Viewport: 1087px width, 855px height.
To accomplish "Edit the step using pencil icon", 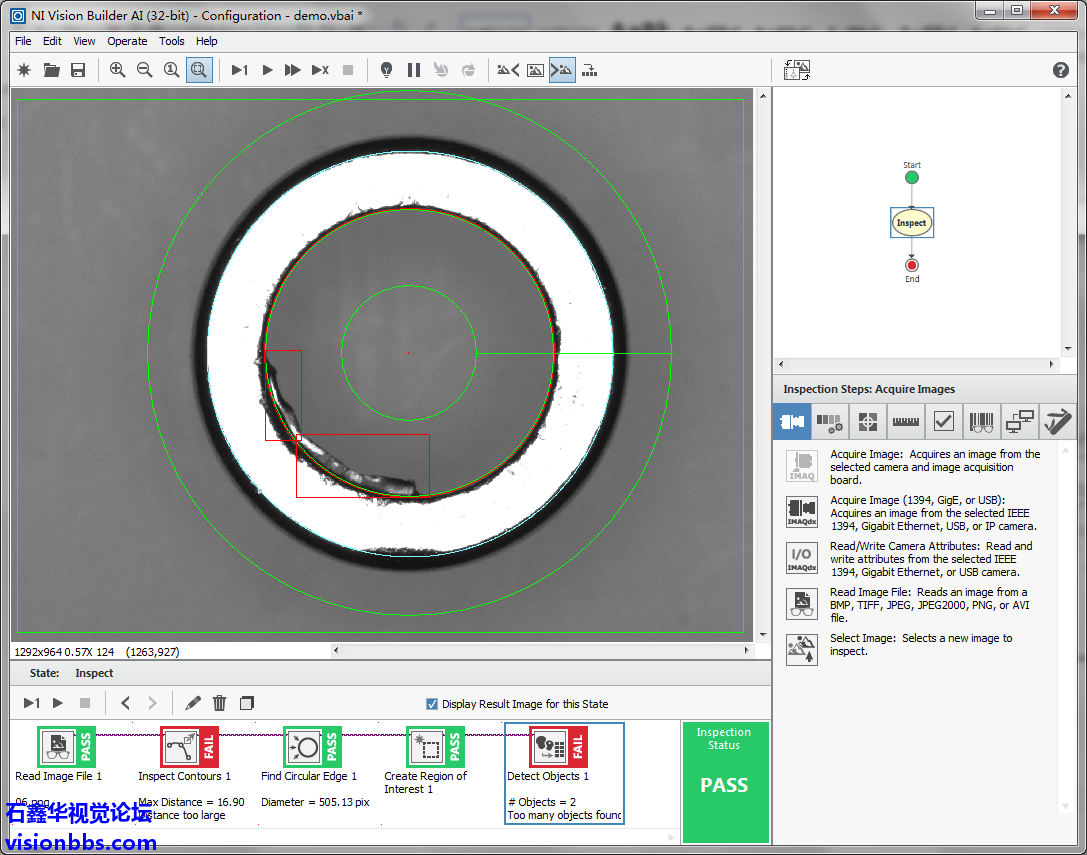I will (x=193, y=703).
